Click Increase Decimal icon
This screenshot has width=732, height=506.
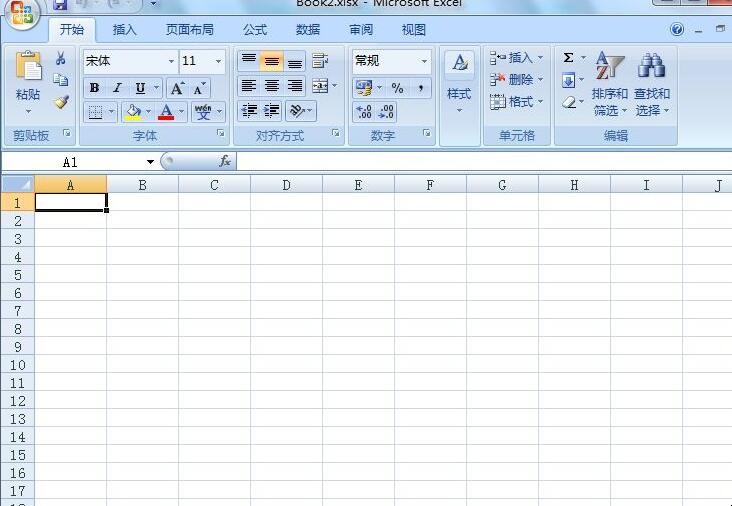(x=364, y=112)
